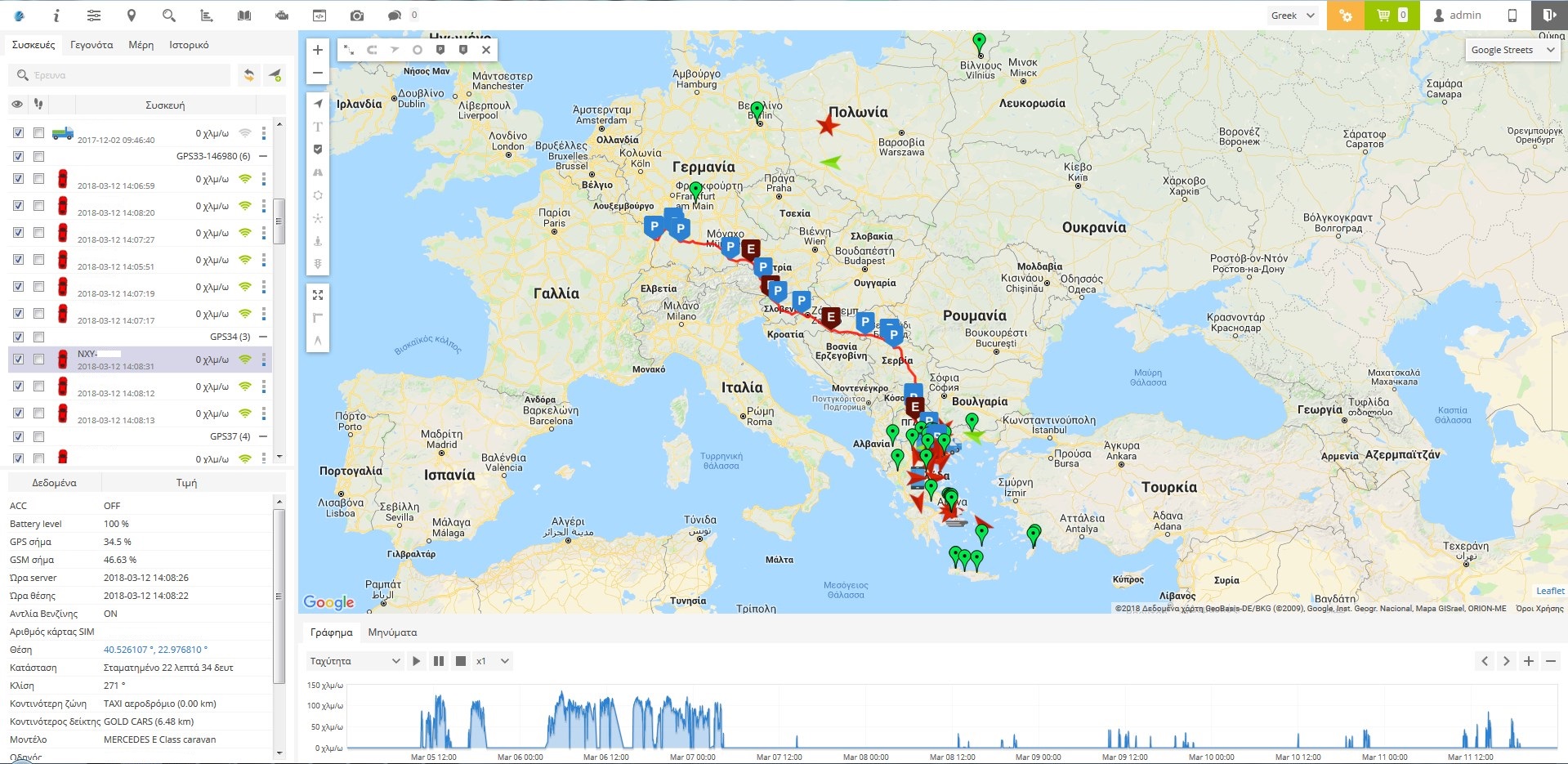This screenshot has width=1568, height=764.
Task: Switch to the Ιστορικό tab
Action: (x=189, y=45)
